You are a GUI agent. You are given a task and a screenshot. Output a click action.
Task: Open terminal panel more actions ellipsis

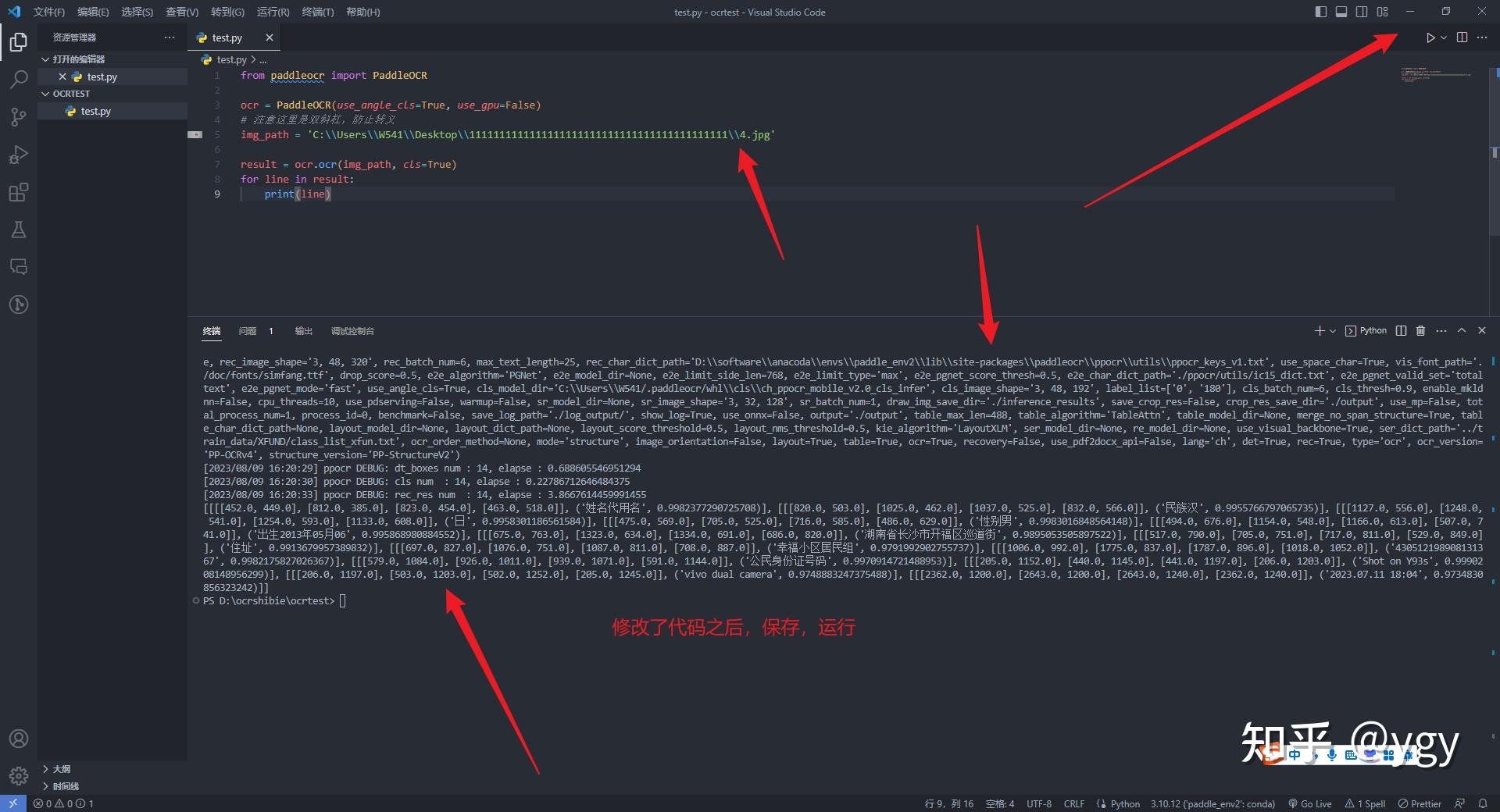(1441, 331)
